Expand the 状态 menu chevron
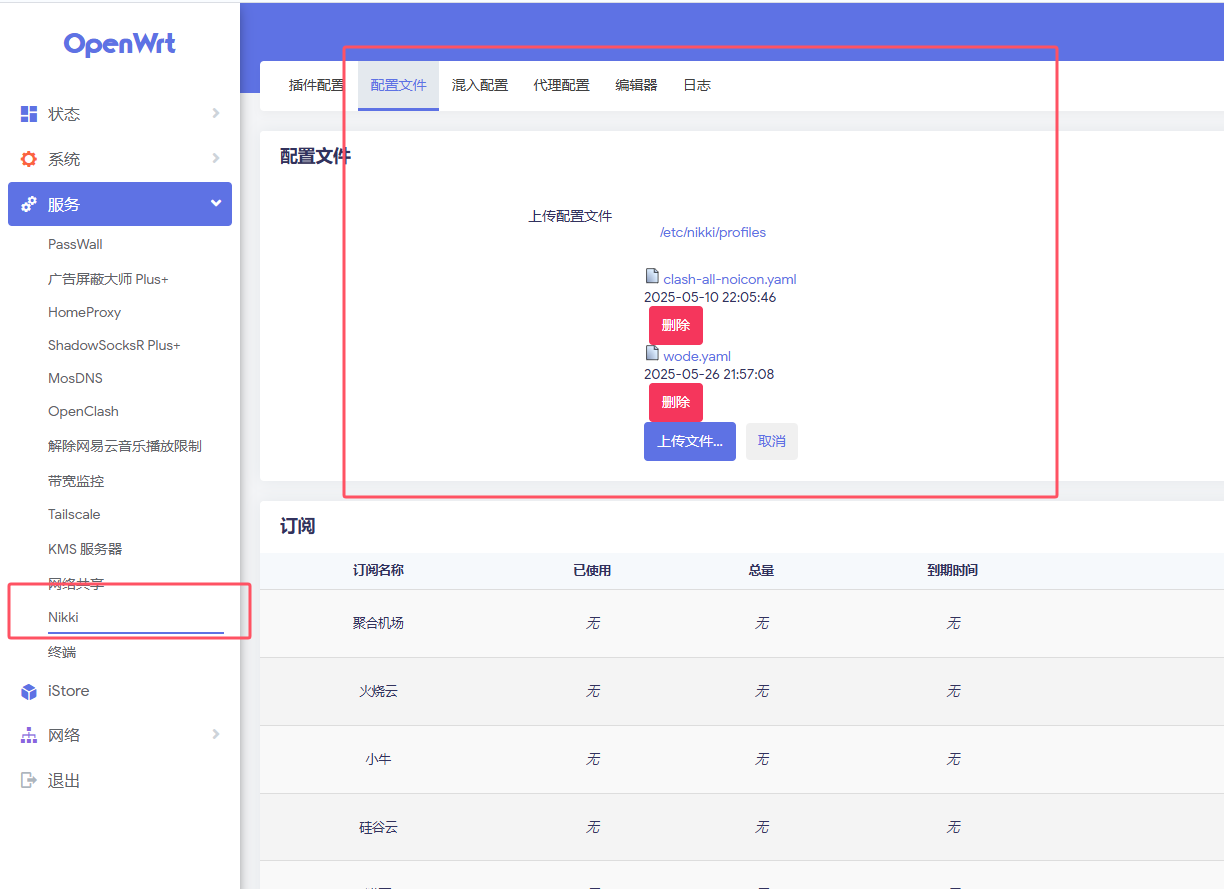Viewport: 1224px width, 889px height. tap(216, 114)
